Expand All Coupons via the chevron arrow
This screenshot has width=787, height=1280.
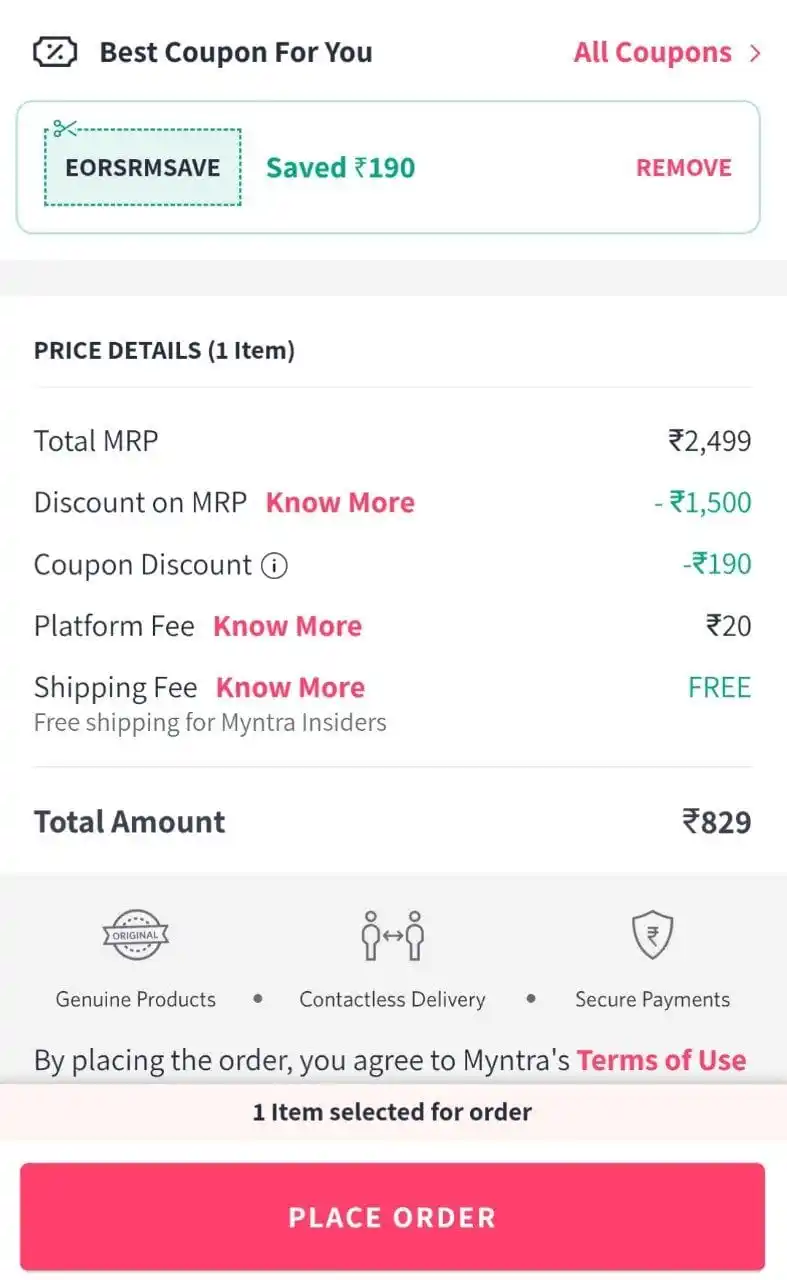tap(757, 52)
